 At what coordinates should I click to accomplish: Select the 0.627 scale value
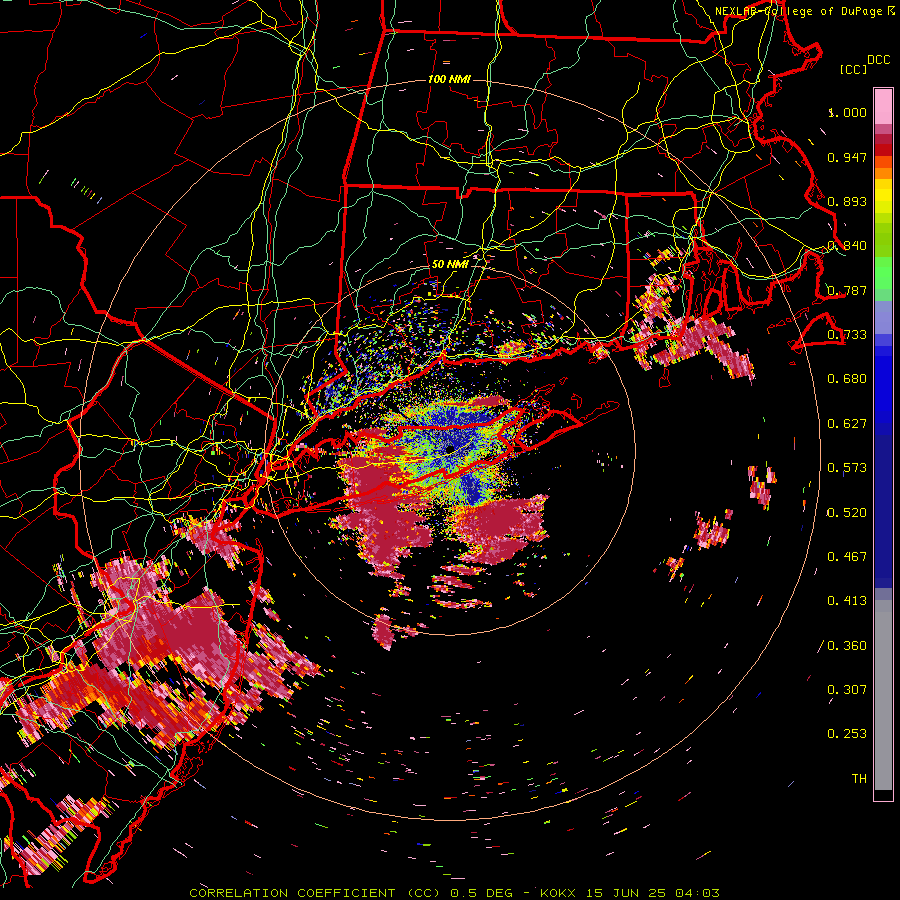coord(847,424)
